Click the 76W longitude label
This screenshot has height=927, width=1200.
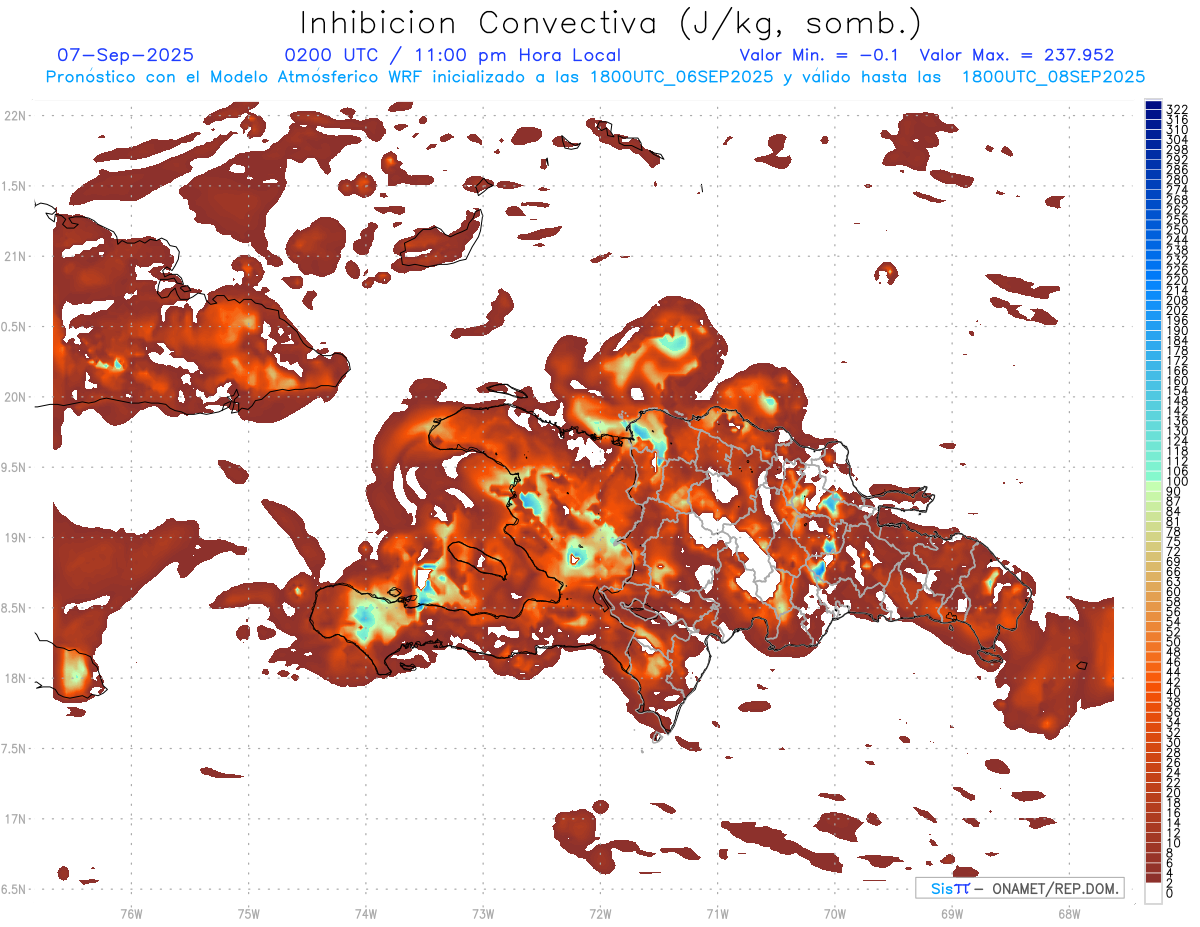tap(131, 914)
